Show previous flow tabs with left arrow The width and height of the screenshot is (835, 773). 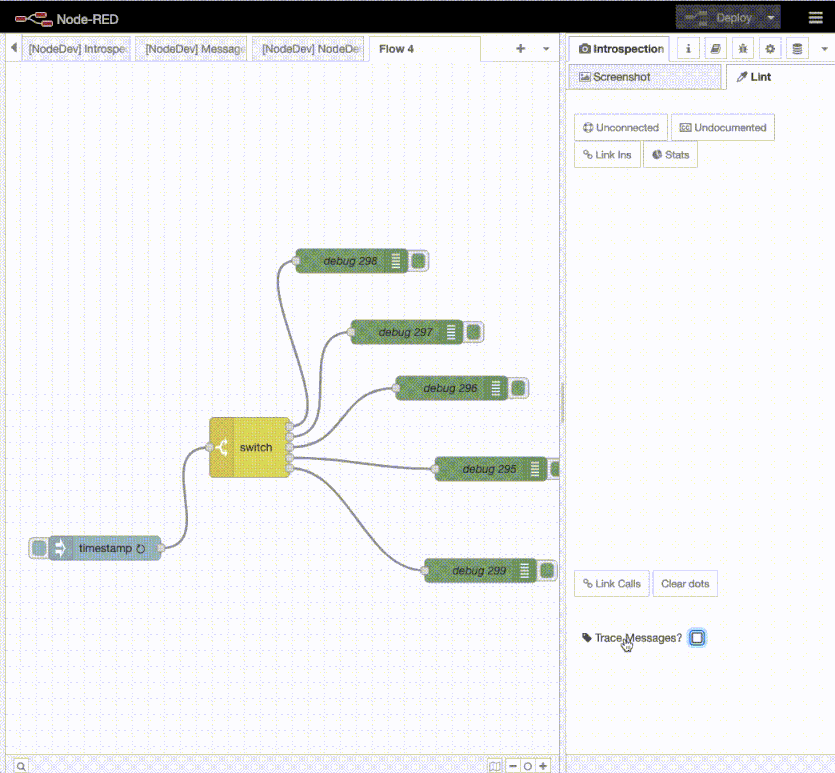pyautogui.click(x=14, y=48)
